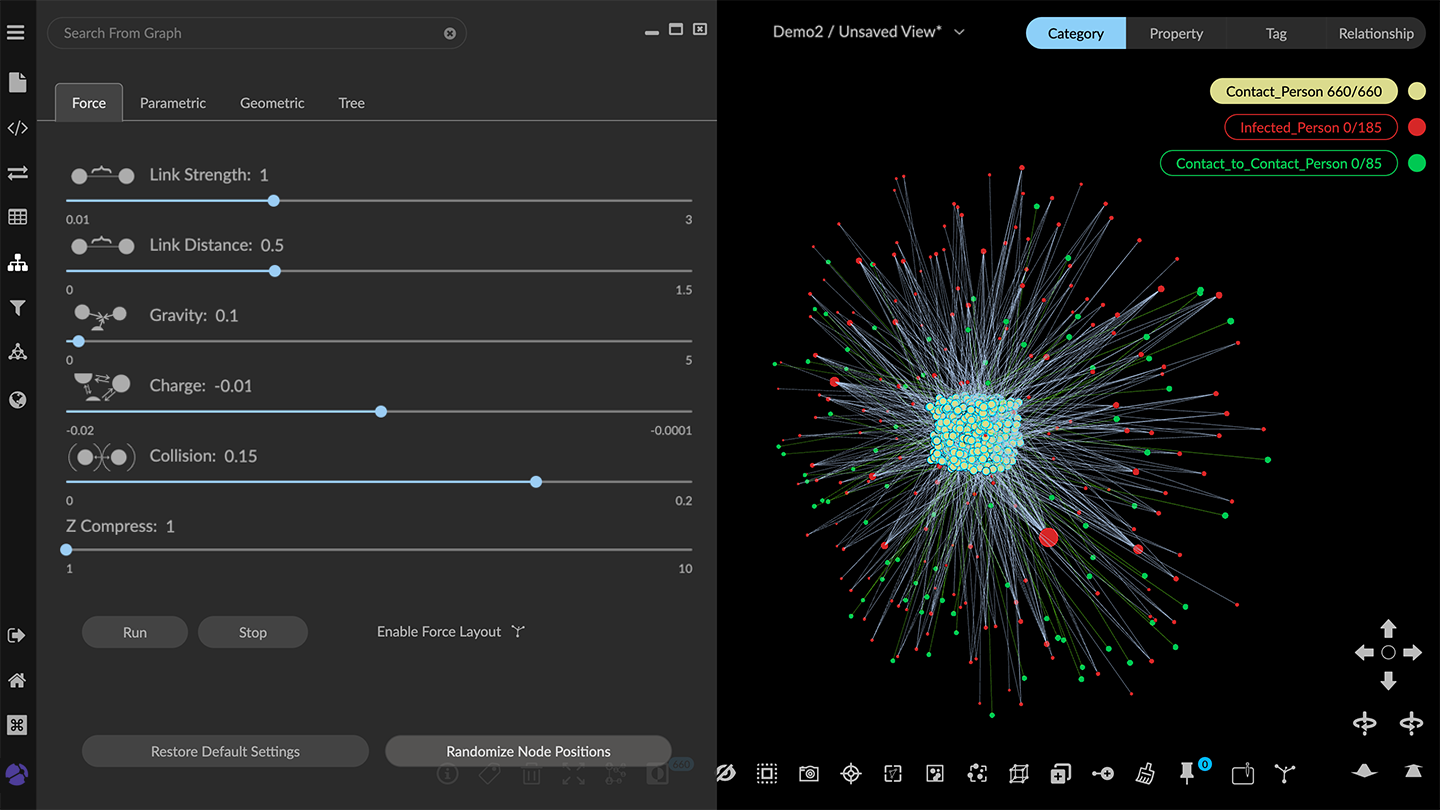The image size is (1440, 810).
Task: Click Restore Default Settings
Action: [225, 751]
